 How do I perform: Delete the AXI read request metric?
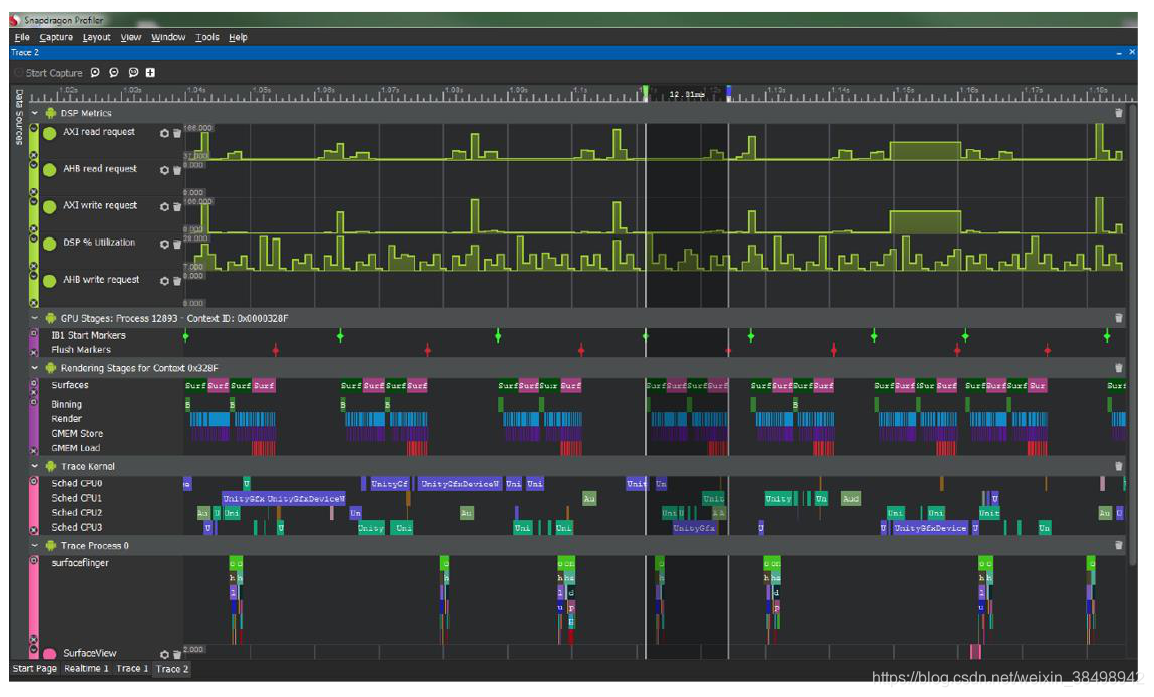(x=177, y=133)
